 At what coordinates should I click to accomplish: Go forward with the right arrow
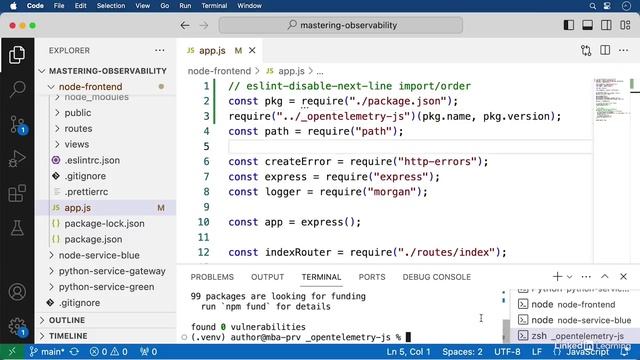coord(204,25)
